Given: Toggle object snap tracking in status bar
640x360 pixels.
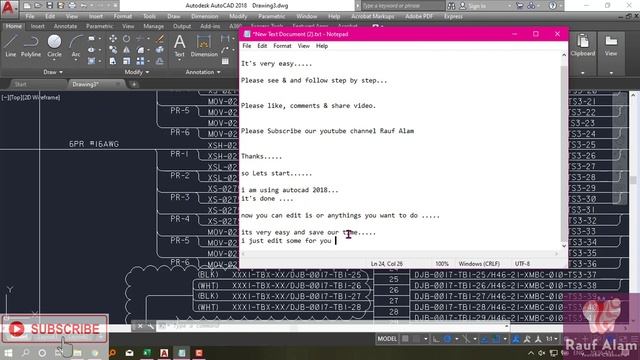Looking at the screenshot, I should (484, 339).
